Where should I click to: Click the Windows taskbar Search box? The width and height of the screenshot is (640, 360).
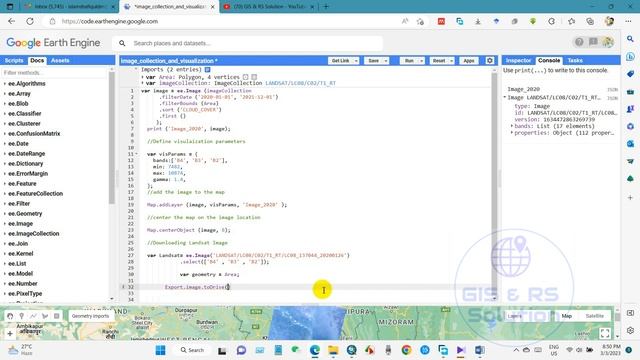click(192, 350)
